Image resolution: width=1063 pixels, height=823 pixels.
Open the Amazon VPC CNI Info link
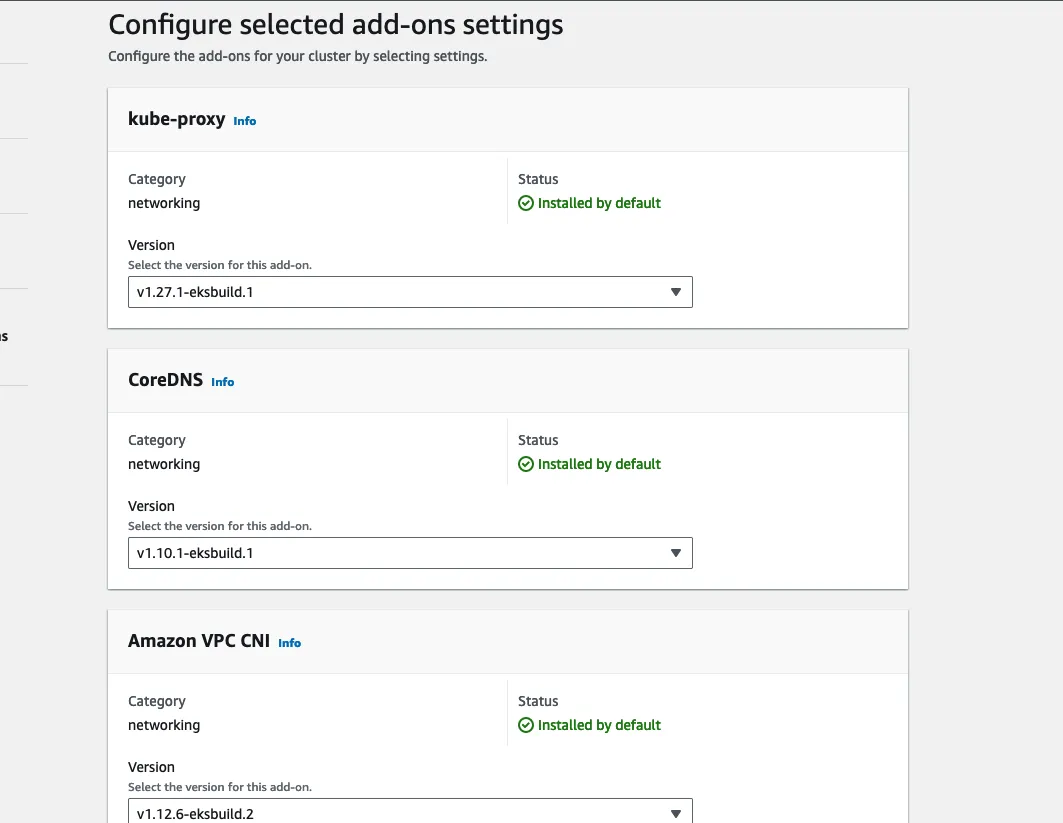point(289,643)
